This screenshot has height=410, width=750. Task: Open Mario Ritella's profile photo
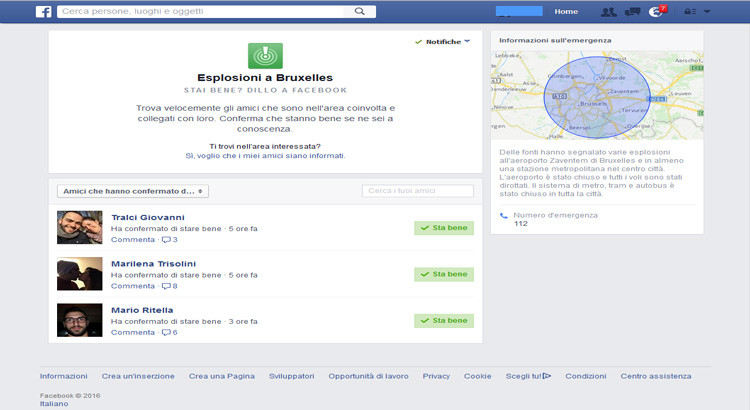79,320
